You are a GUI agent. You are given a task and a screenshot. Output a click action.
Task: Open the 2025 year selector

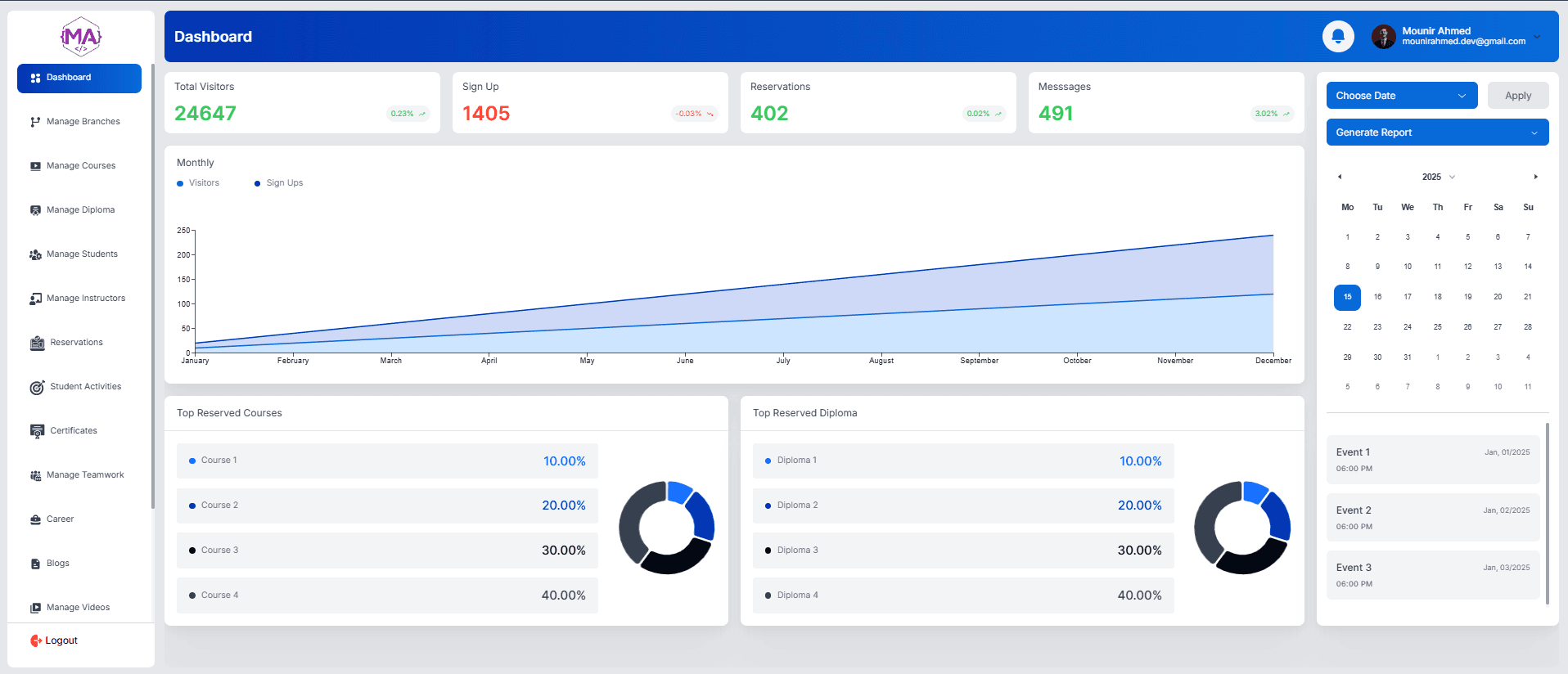click(x=1438, y=177)
